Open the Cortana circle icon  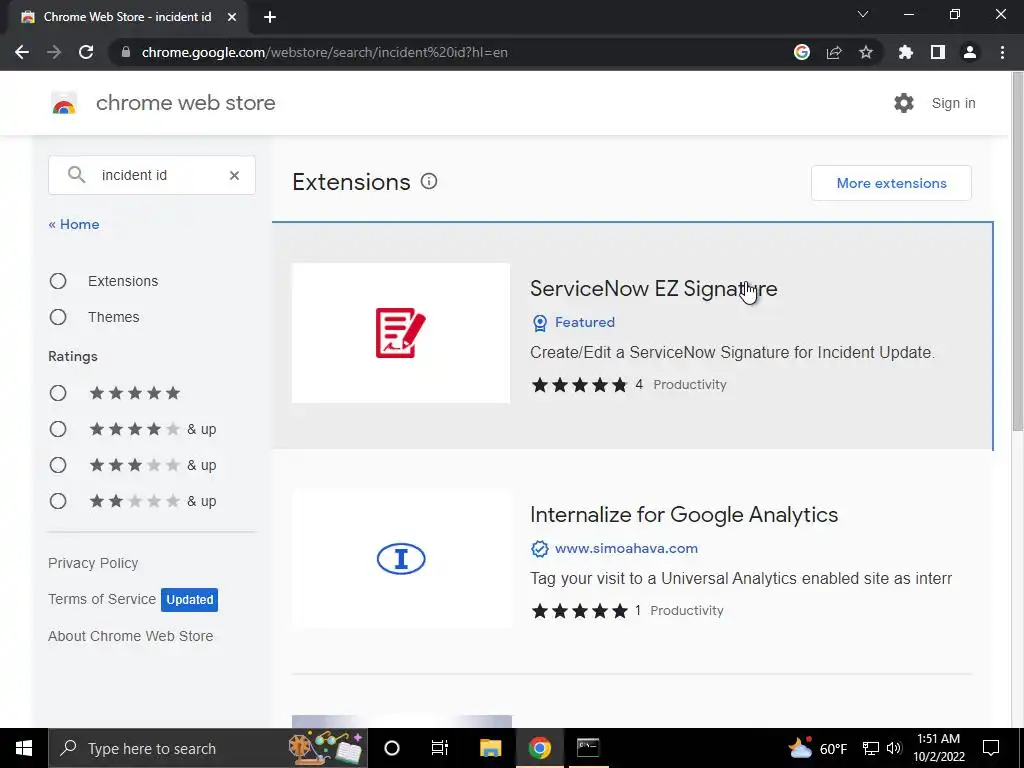click(392, 748)
